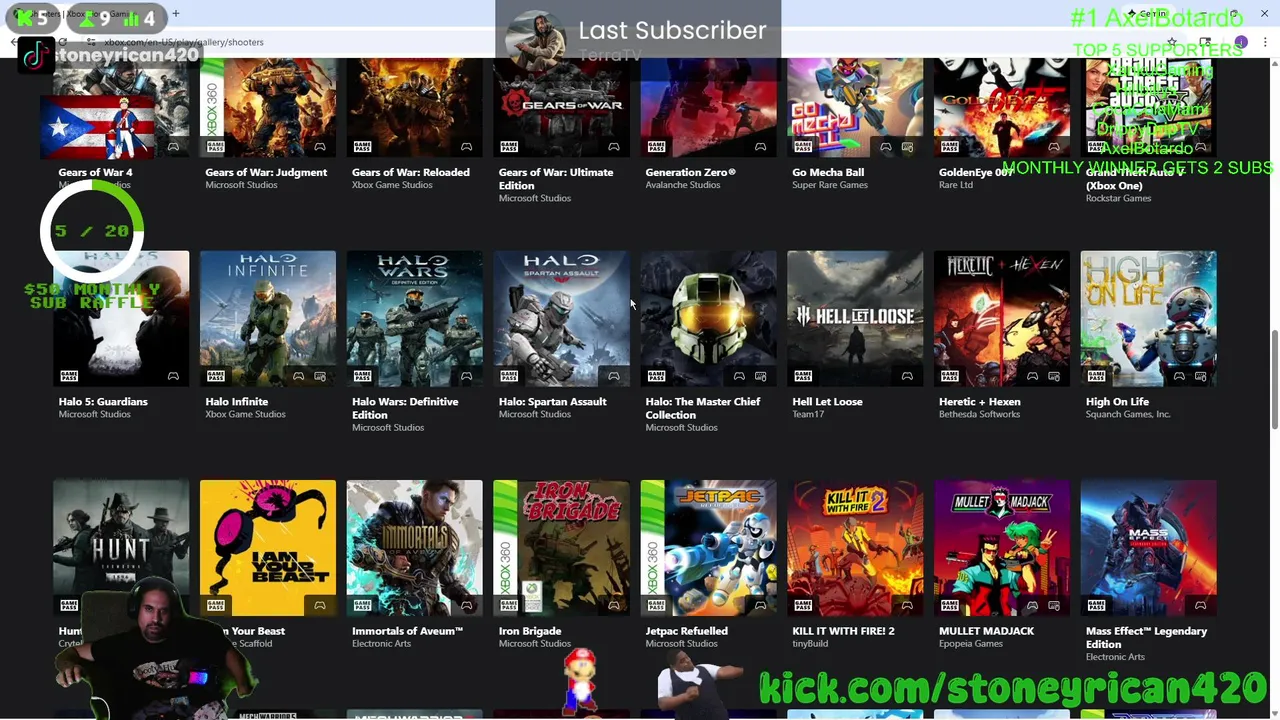This screenshot has height=720, width=1280.
Task: Open the Jetpac Refuelled title link
Action: [x=687, y=631]
